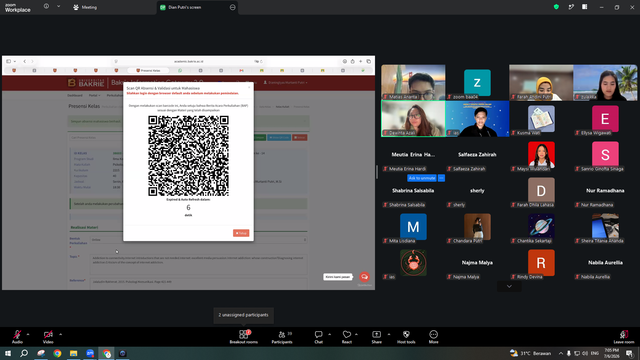Select zoom baa04 participant tile
This screenshot has width=640, height=360.
coord(477,82)
